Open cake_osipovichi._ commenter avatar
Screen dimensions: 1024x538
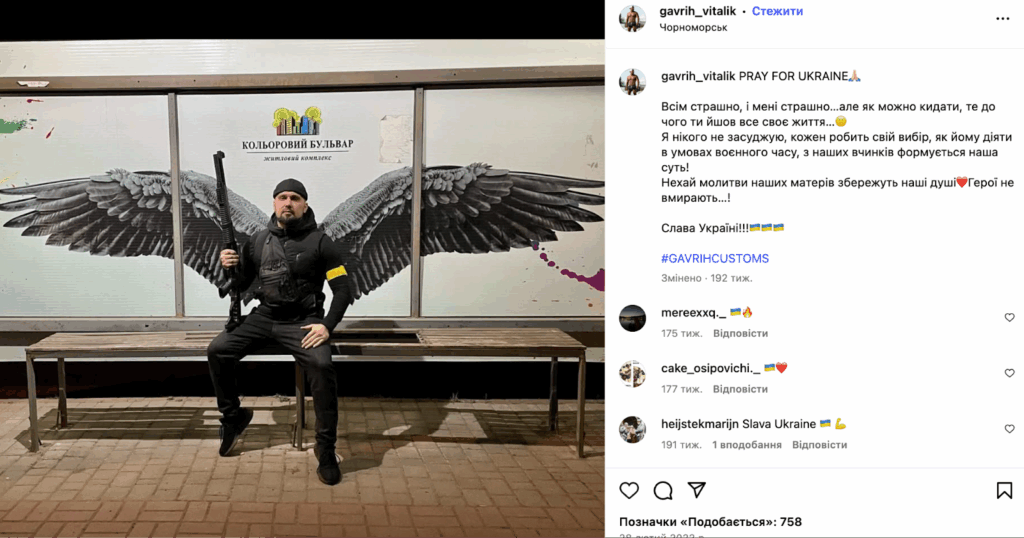[x=632, y=373]
